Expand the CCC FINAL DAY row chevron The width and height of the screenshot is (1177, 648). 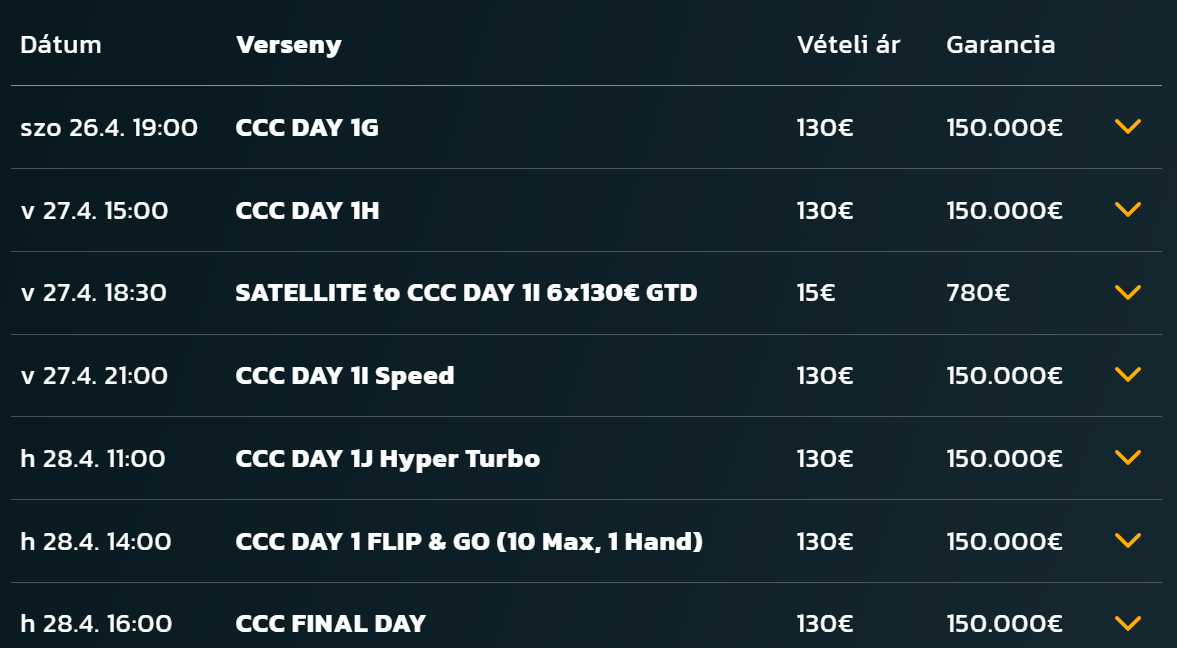point(1127,624)
